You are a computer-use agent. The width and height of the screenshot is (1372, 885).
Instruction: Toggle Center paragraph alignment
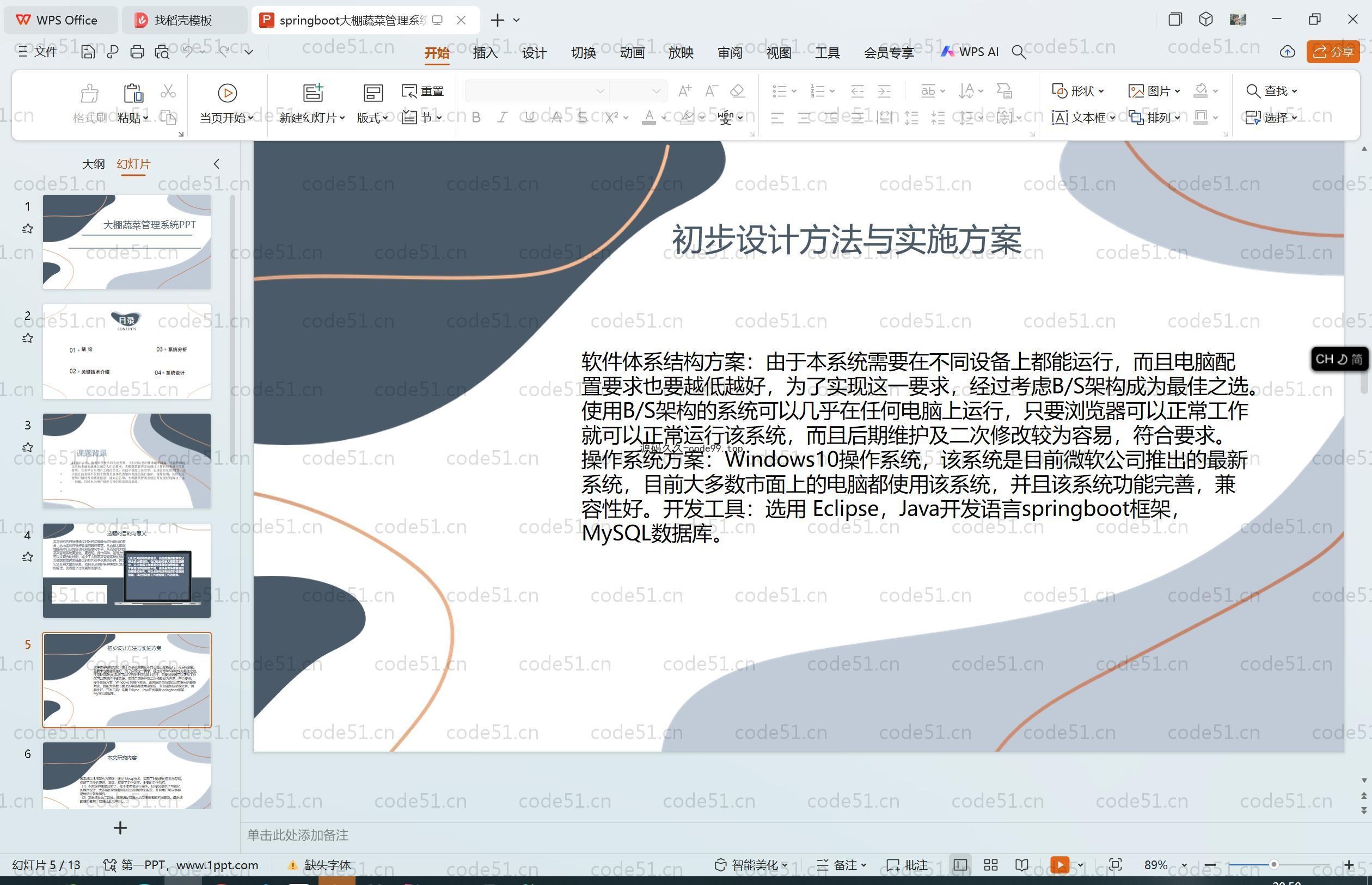[x=805, y=118]
